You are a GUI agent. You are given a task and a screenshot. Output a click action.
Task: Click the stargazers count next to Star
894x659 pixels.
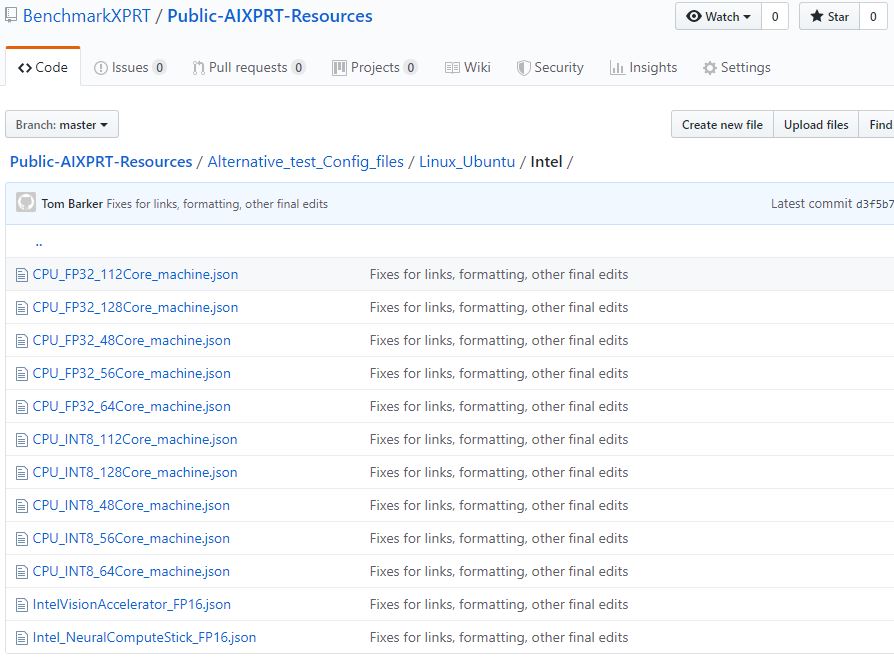pos(873,17)
